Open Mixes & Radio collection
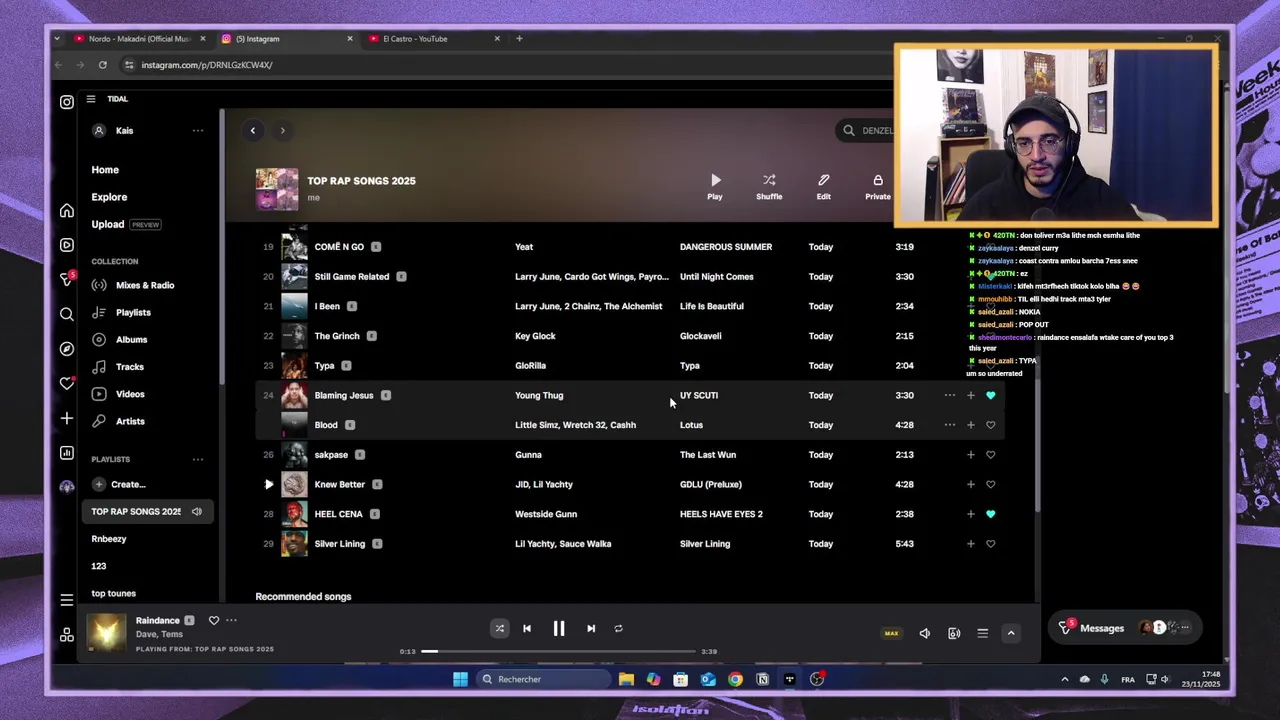The width and height of the screenshot is (1280, 720). click(x=145, y=285)
